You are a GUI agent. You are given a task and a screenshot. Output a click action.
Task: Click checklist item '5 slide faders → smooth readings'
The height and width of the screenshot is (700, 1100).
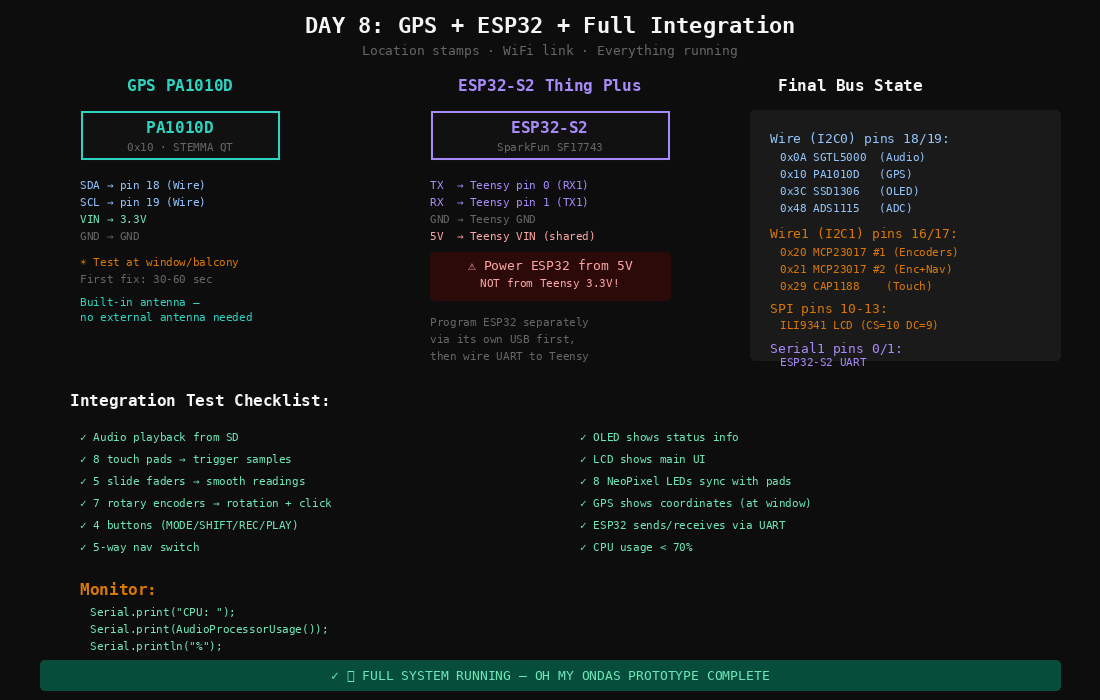(x=193, y=481)
